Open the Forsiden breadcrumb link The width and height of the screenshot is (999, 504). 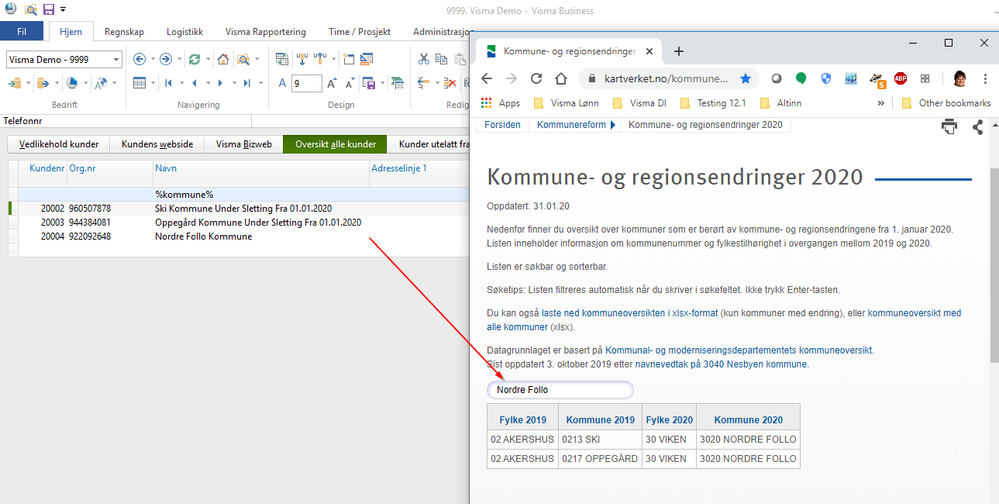pos(502,125)
